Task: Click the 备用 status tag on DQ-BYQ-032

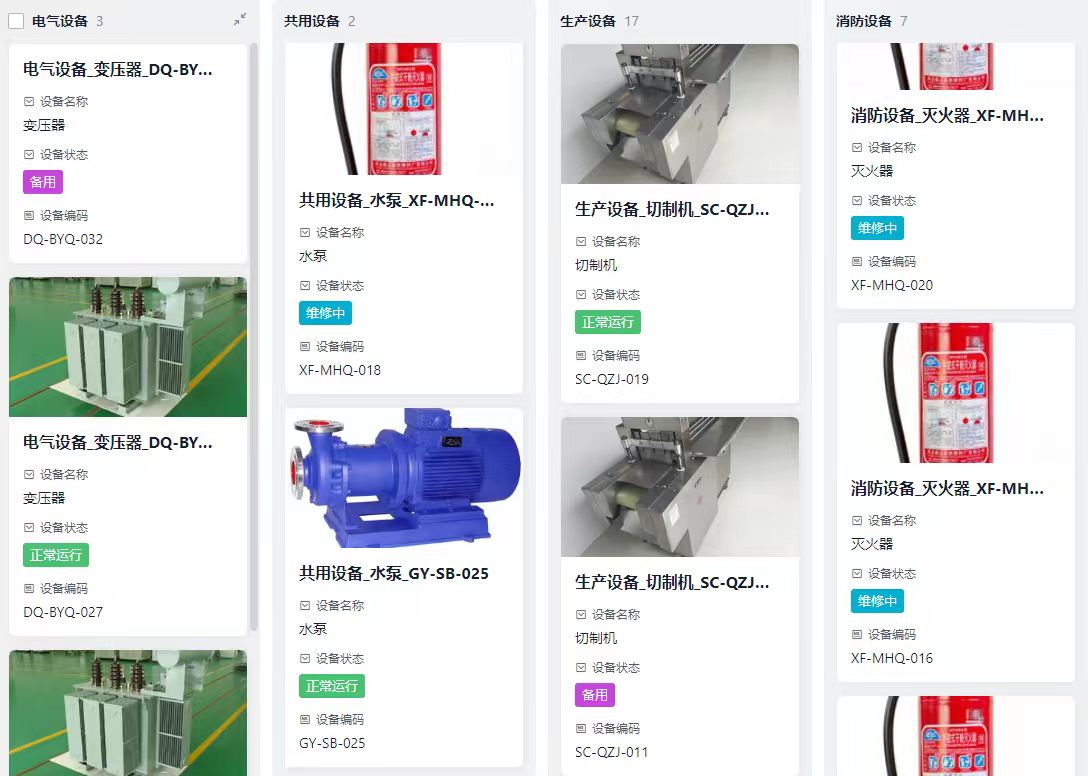Action: (x=43, y=182)
